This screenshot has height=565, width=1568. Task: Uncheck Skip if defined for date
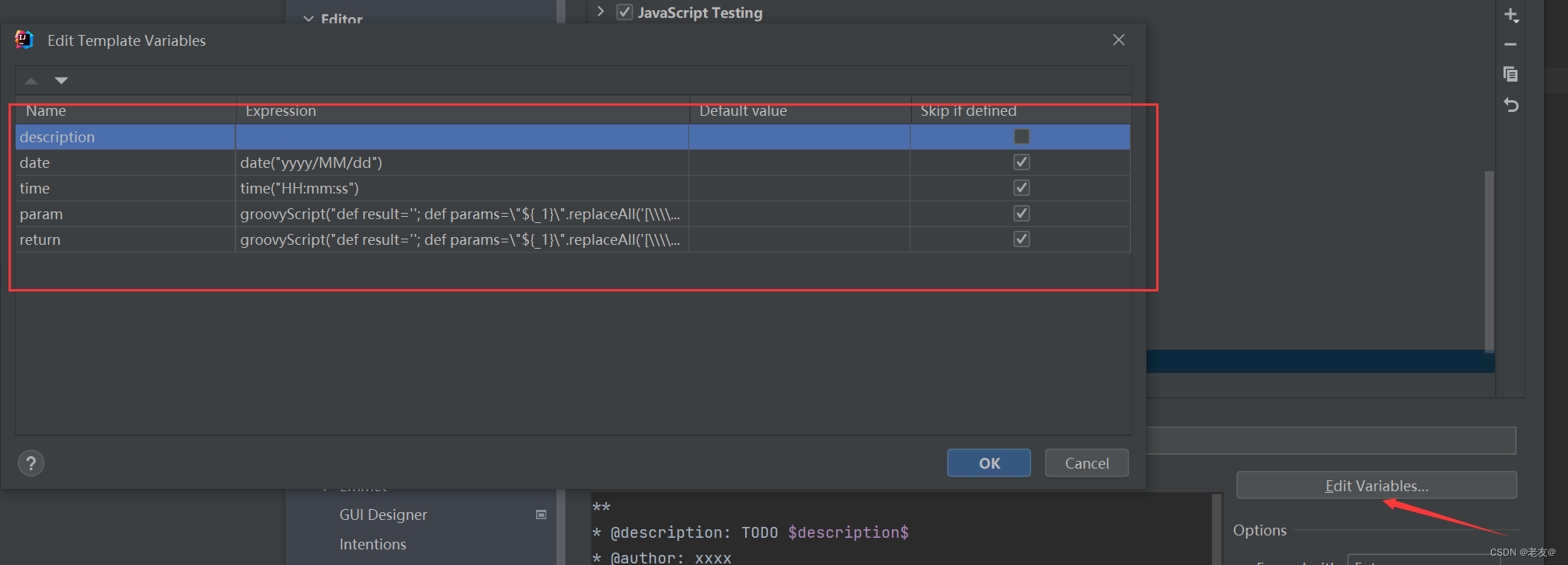(1022, 162)
